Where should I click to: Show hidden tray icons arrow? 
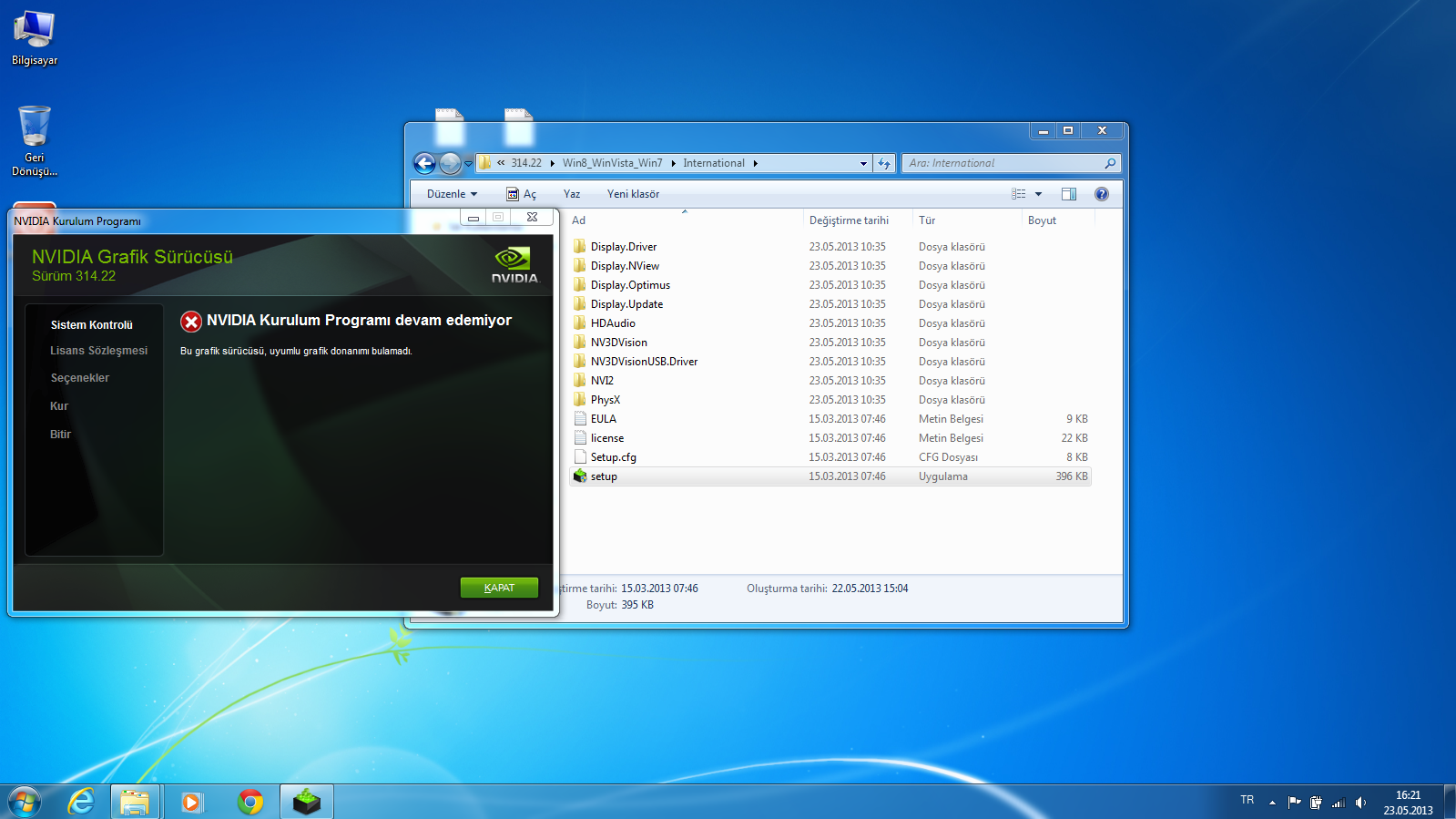(1272, 803)
